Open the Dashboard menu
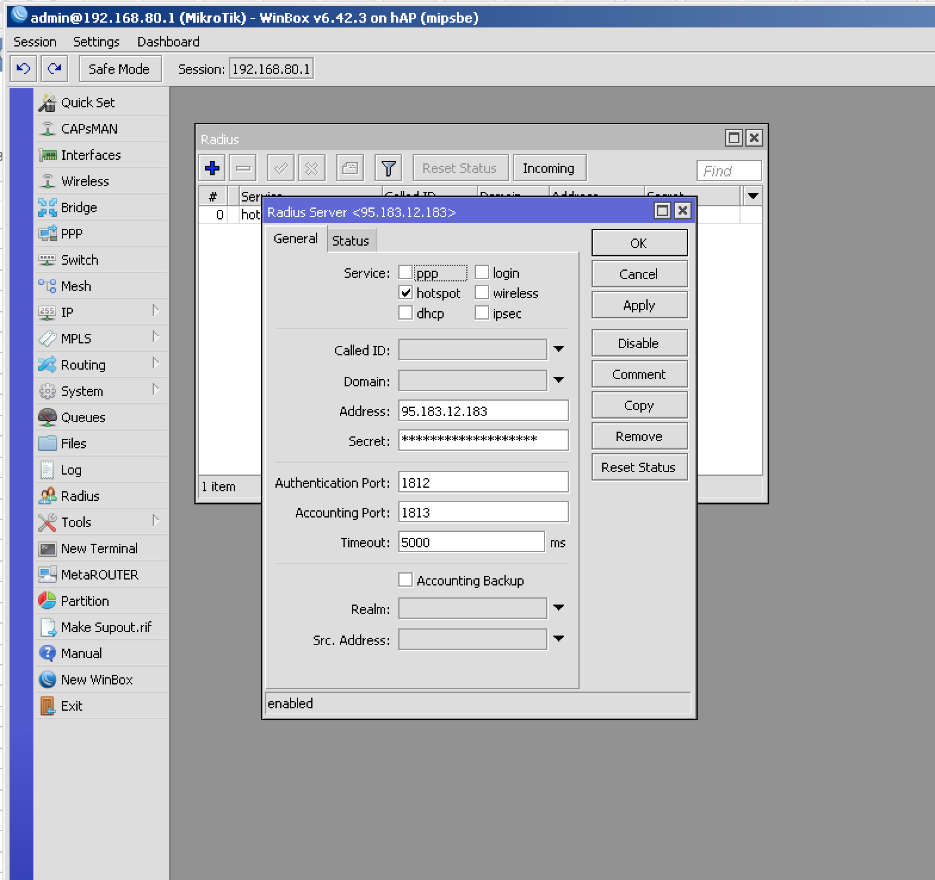 [x=168, y=42]
